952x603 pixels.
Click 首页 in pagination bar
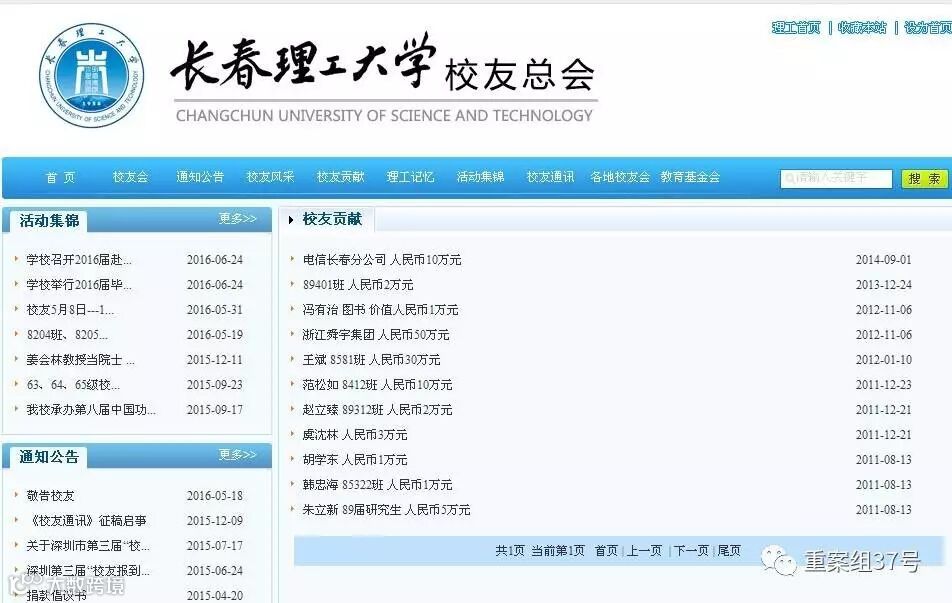click(606, 551)
